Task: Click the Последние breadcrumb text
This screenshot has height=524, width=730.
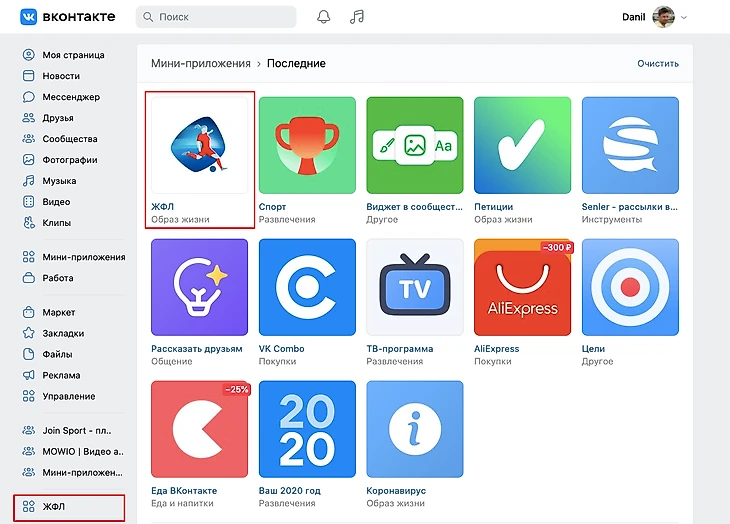Action: click(296, 63)
